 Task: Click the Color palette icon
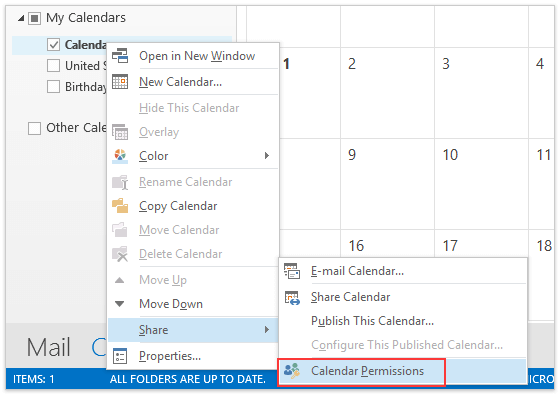point(120,156)
